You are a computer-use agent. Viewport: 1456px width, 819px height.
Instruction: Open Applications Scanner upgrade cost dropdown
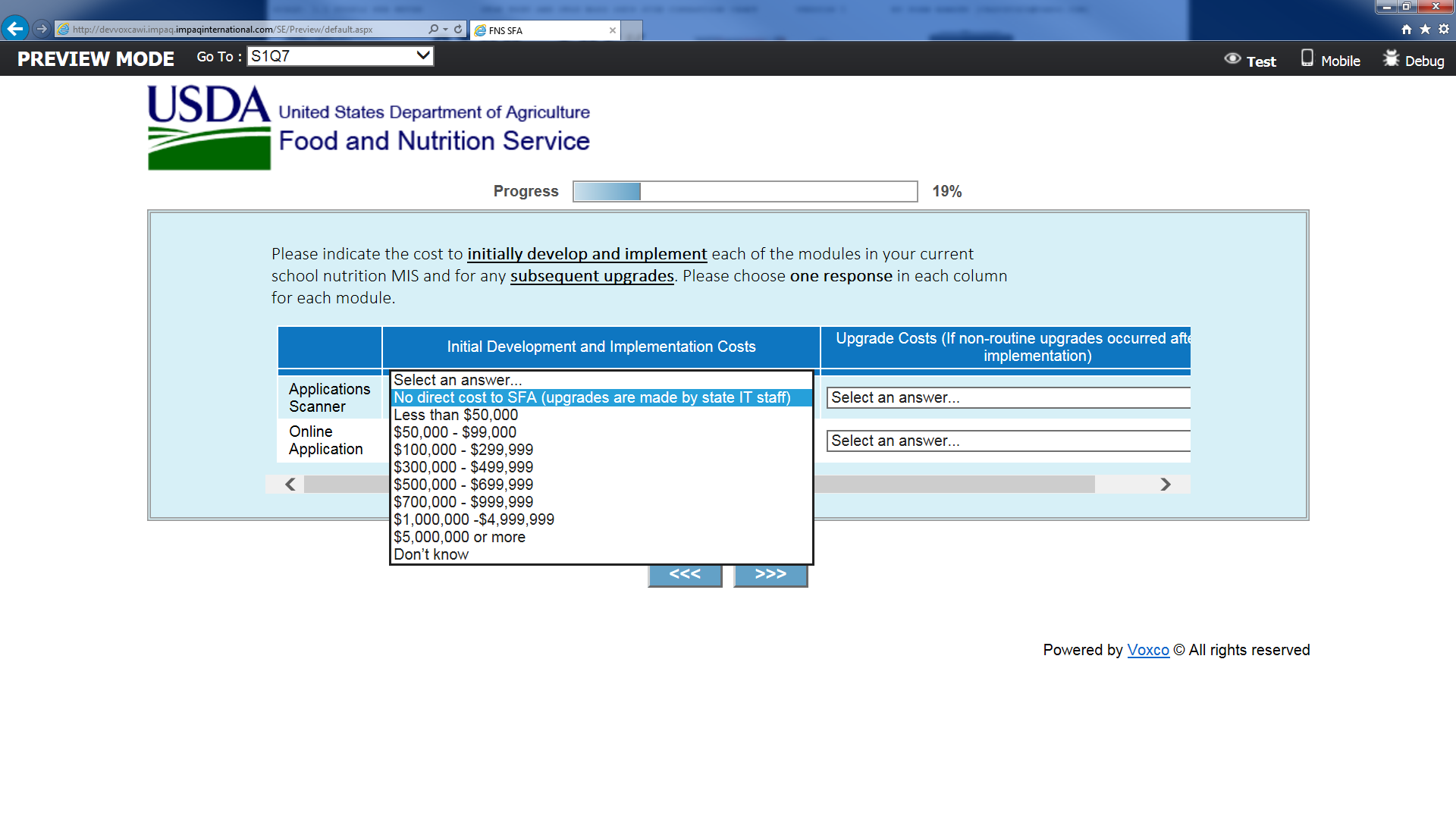1008,397
